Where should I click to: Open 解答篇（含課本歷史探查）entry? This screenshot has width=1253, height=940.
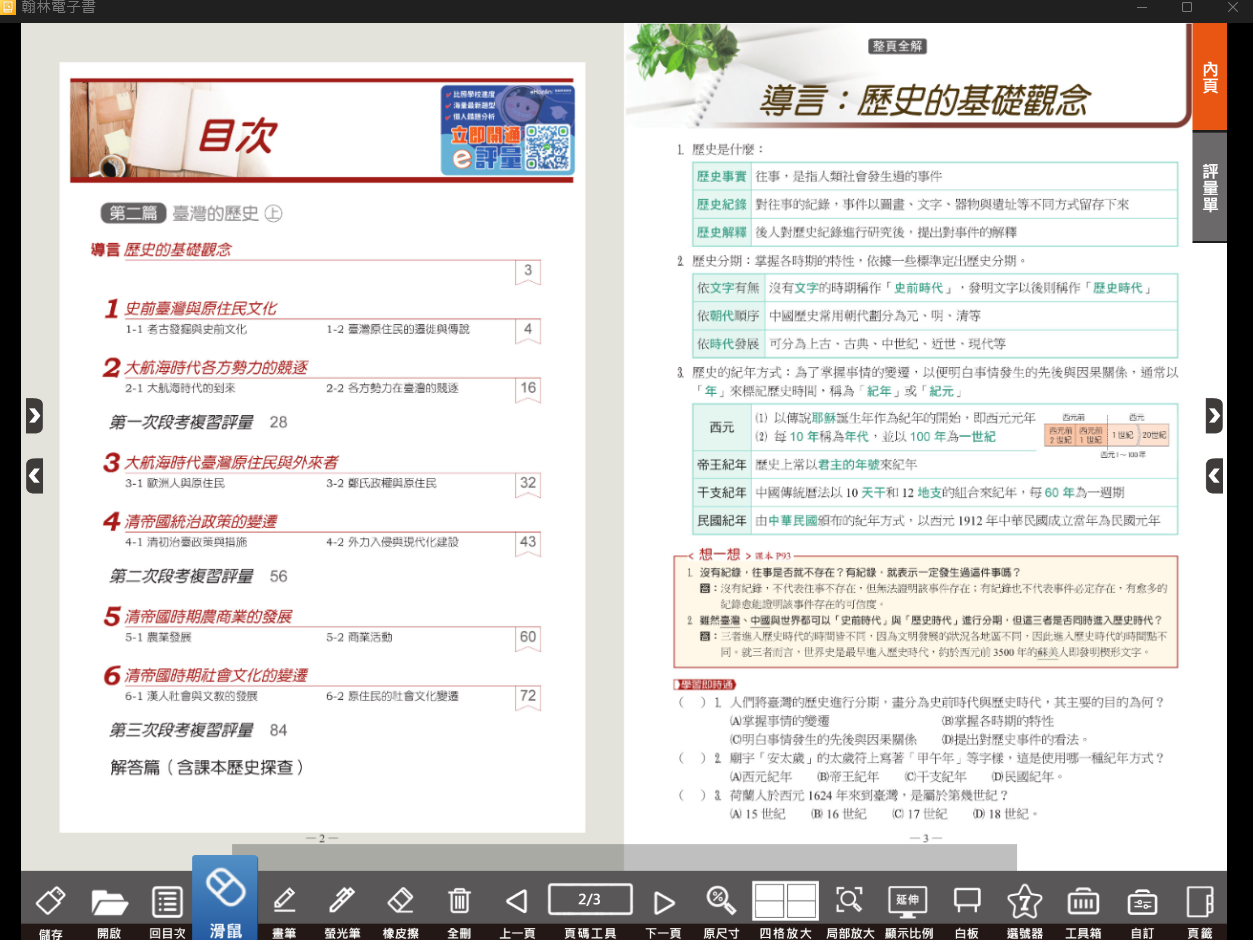click(x=207, y=768)
